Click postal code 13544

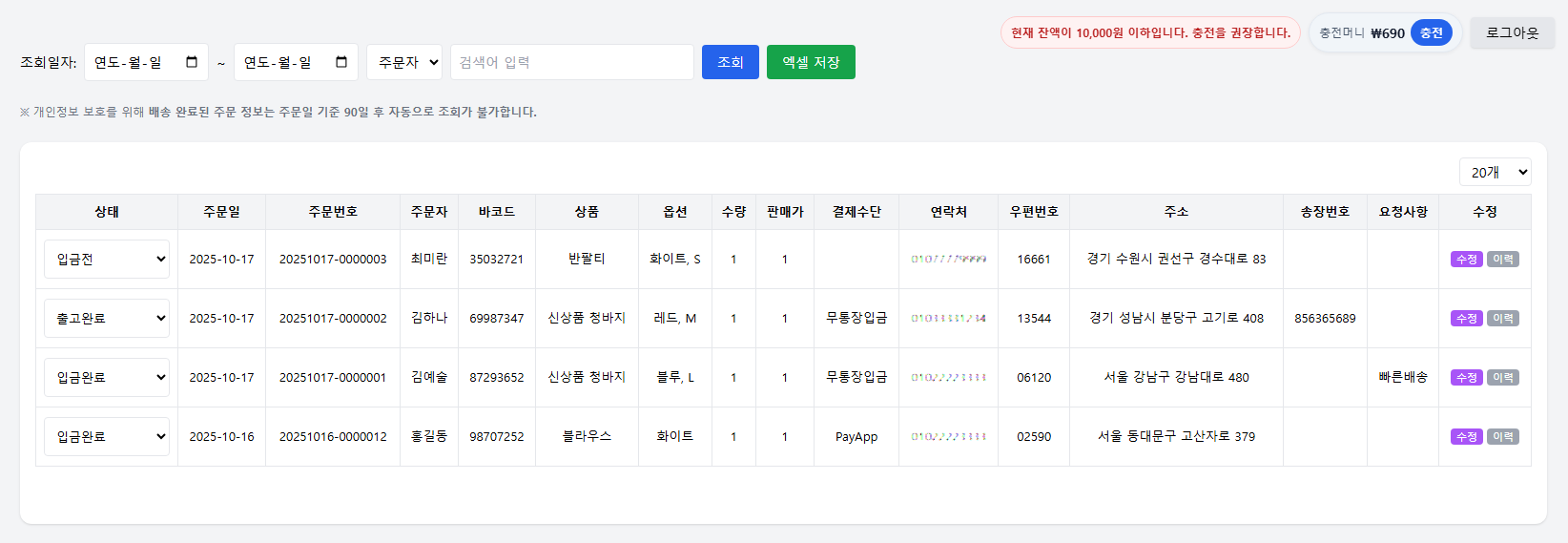coord(1034,319)
